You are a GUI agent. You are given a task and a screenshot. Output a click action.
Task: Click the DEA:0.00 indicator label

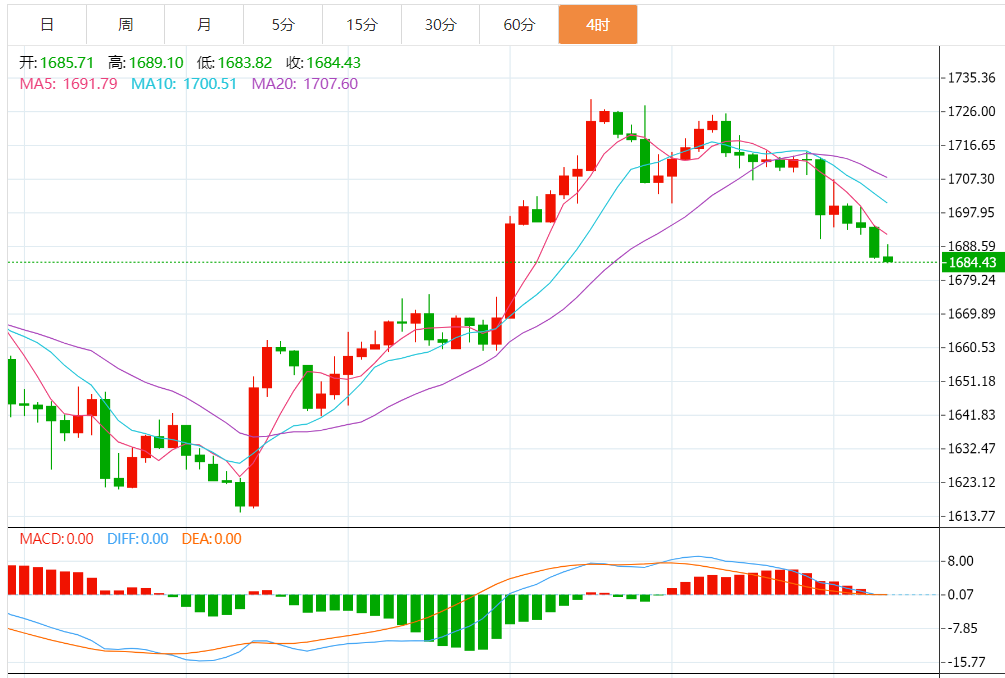tap(211, 538)
